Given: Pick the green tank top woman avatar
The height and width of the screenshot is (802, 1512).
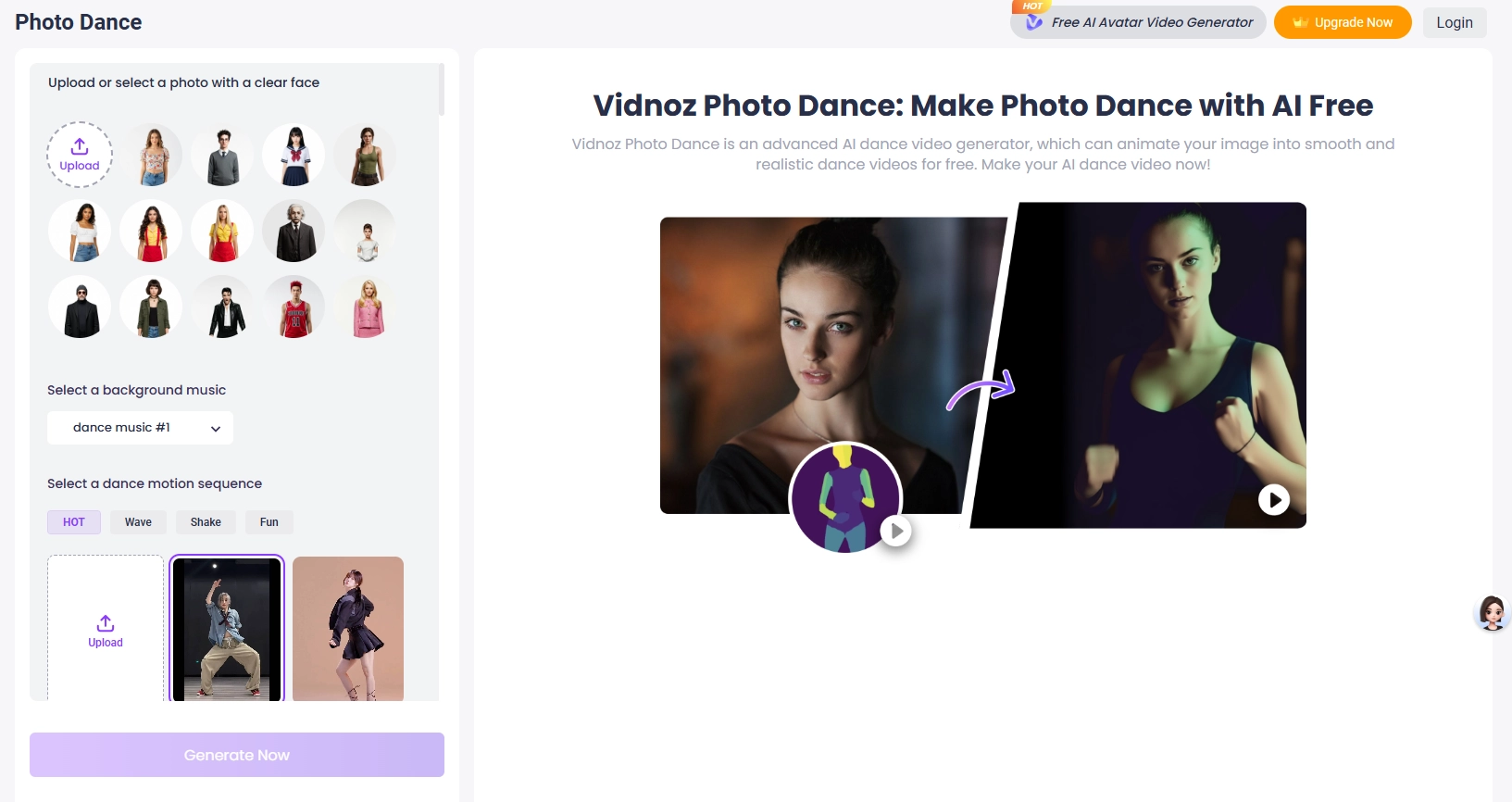Looking at the screenshot, I should [366, 156].
